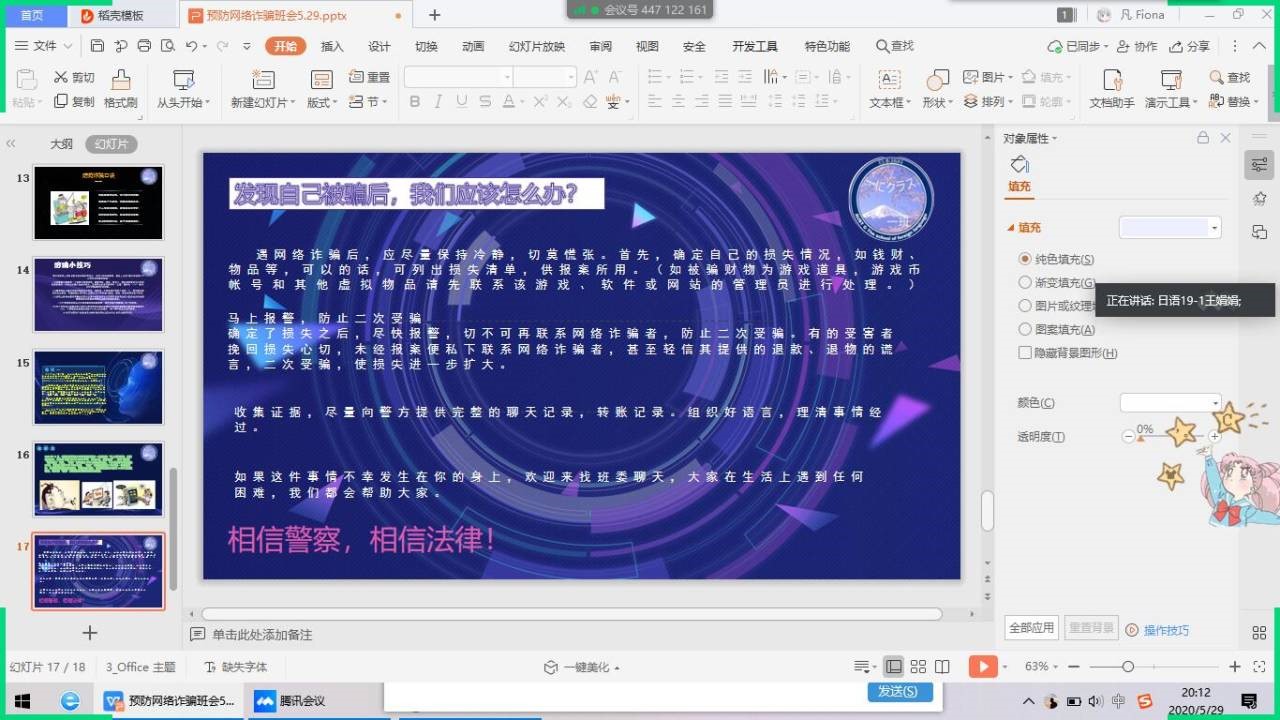The height and width of the screenshot is (720, 1280).
Task: Open the color (颜色) picker dropdown
Action: pos(1215,403)
